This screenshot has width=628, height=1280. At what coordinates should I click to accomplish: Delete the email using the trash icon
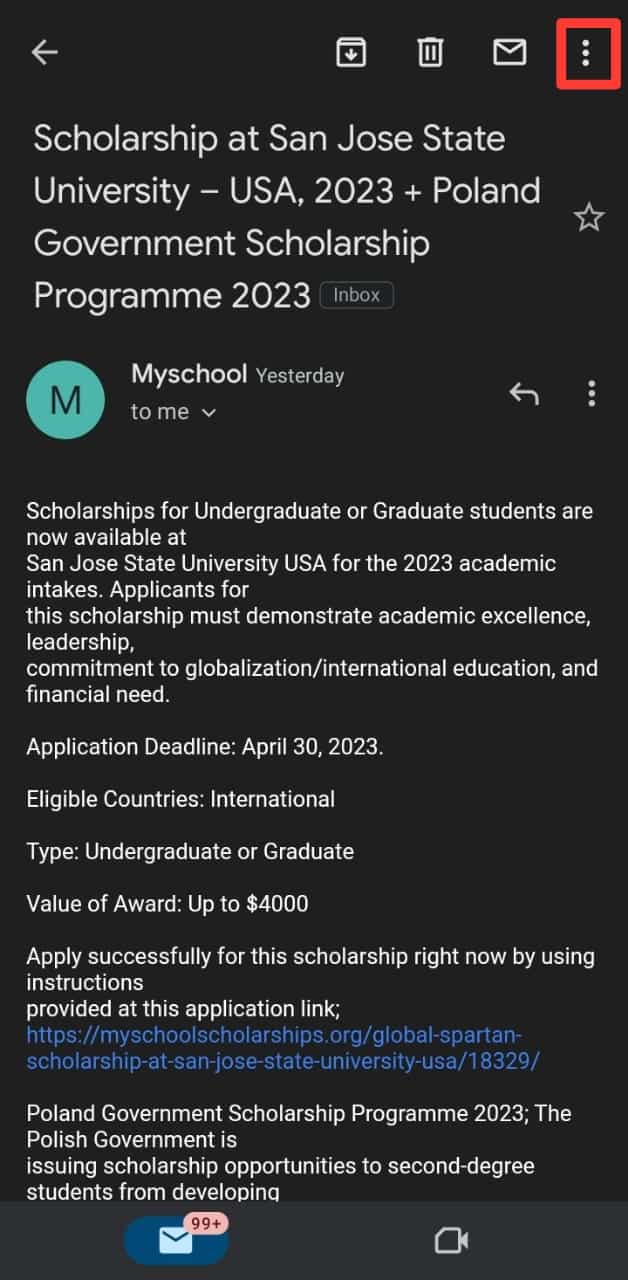tap(430, 52)
